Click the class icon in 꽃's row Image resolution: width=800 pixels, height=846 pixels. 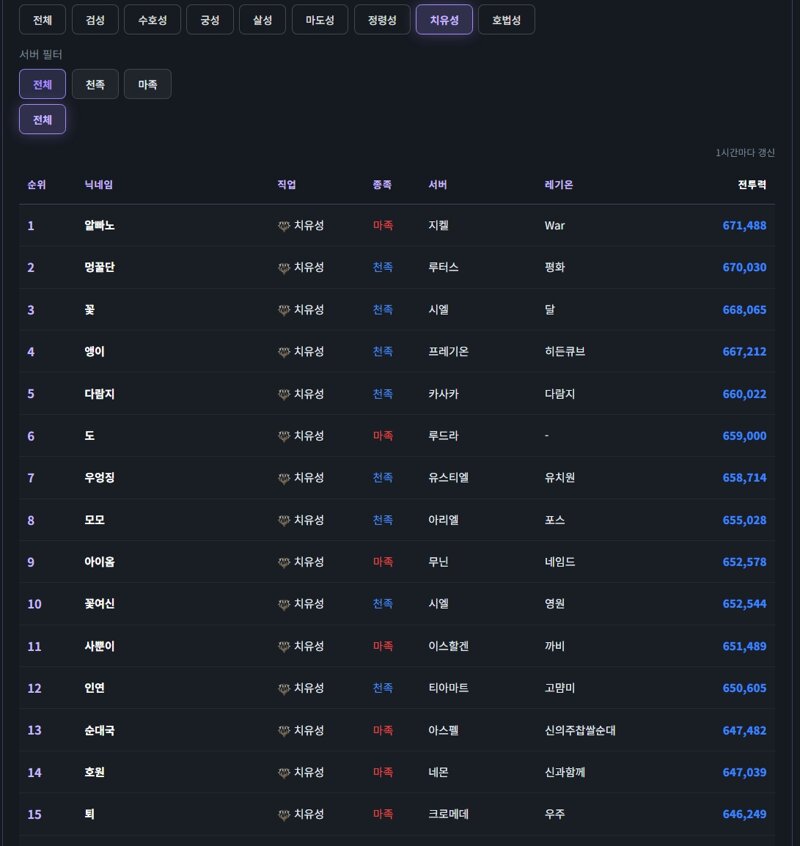pos(284,310)
